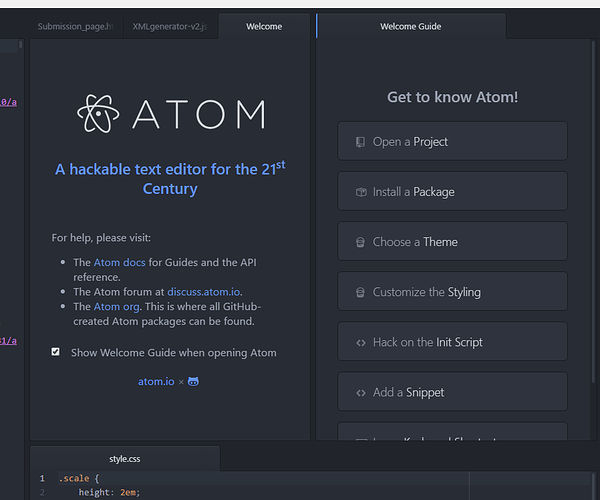
Task: Expand the Open a Project section
Action: pos(452,141)
